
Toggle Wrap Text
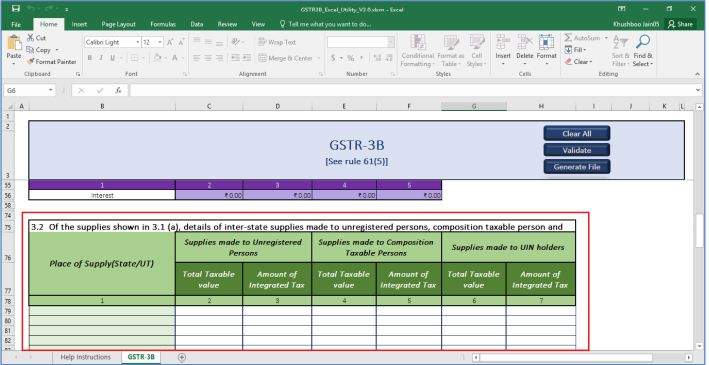(277, 42)
